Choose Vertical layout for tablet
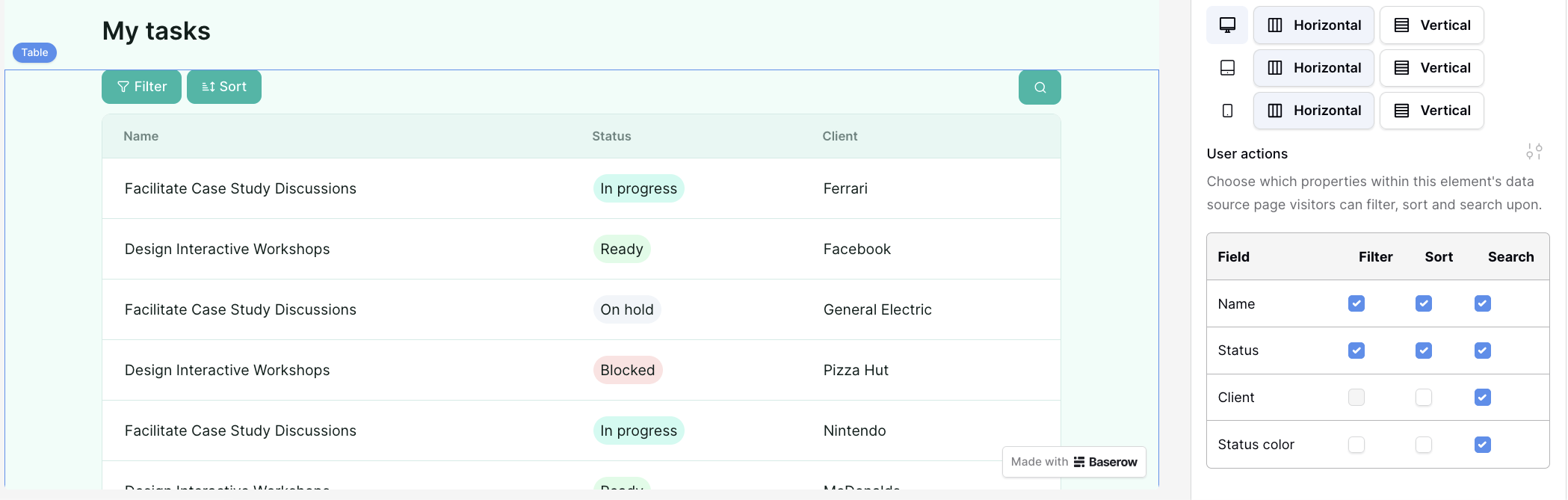The image size is (1568, 500). [x=1432, y=68]
